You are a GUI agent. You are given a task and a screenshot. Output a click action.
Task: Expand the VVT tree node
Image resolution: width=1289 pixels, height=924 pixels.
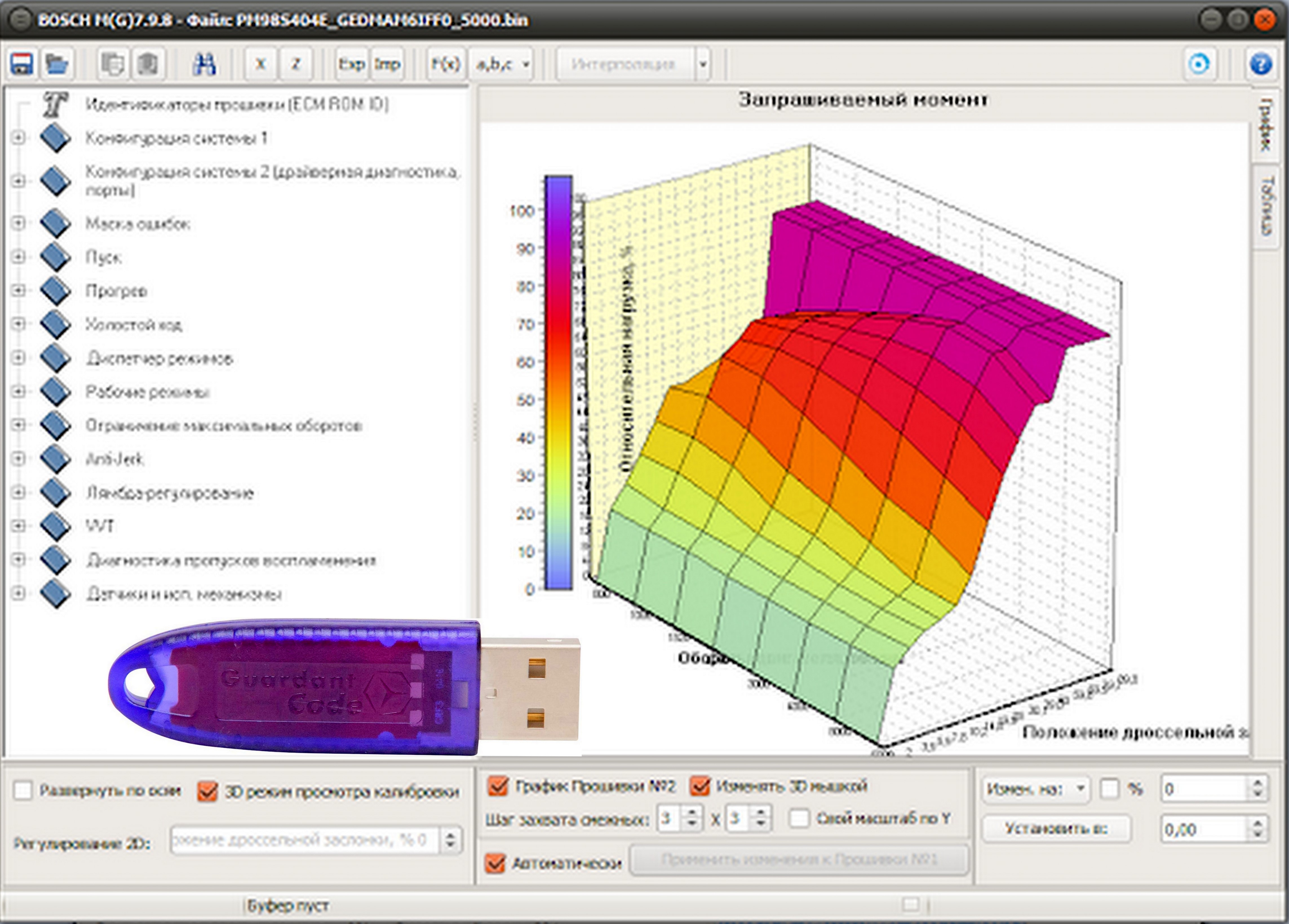(x=18, y=526)
